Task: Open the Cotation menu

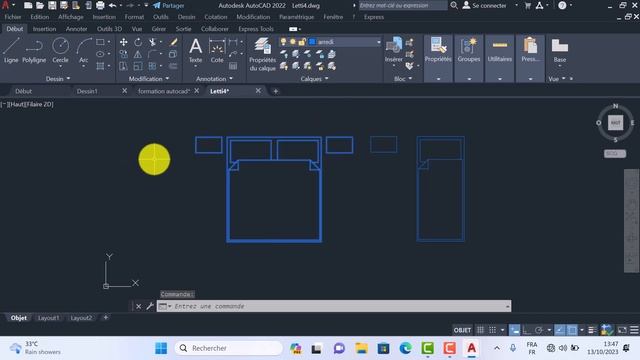Action: click(216, 17)
